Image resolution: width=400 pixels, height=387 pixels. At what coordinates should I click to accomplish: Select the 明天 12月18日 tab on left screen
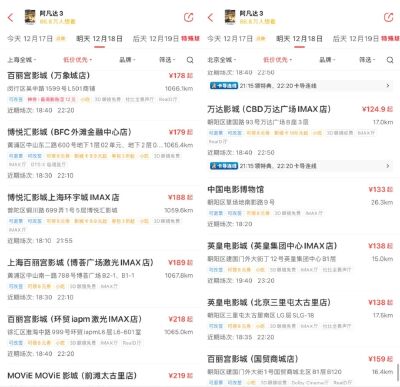click(x=99, y=39)
